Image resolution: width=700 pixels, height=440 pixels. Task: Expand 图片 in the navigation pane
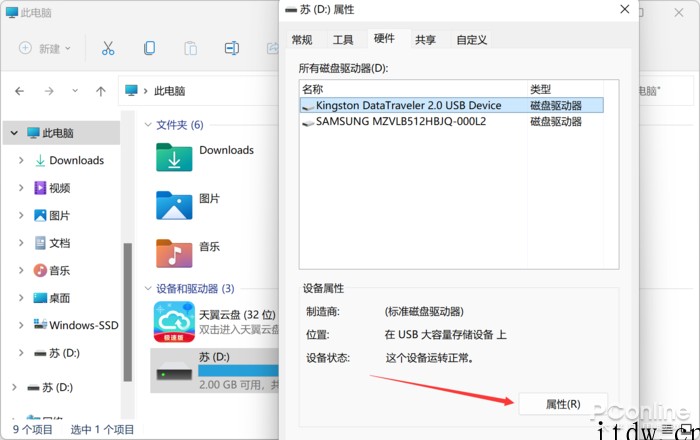click(21, 216)
